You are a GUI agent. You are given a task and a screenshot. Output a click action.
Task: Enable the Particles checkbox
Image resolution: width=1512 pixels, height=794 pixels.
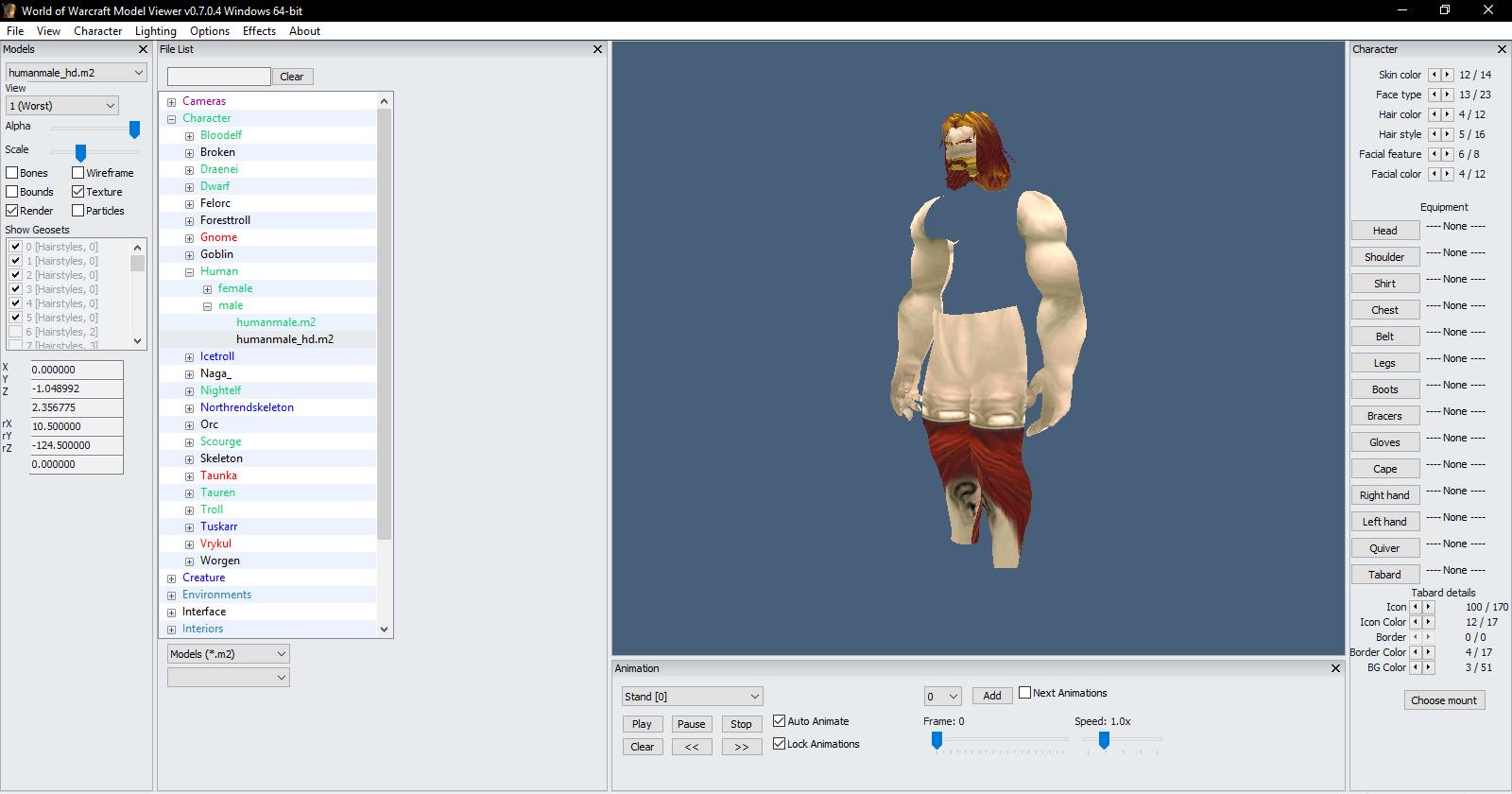pyautogui.click(x=78, y=211)
